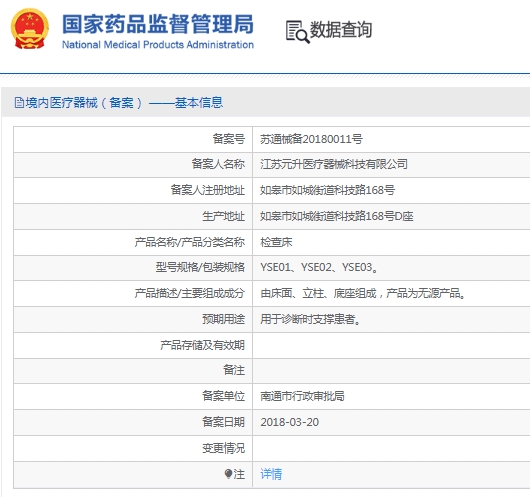Click the 备案人注册地址 label
The image size is (530, 497).
[208, 190]
